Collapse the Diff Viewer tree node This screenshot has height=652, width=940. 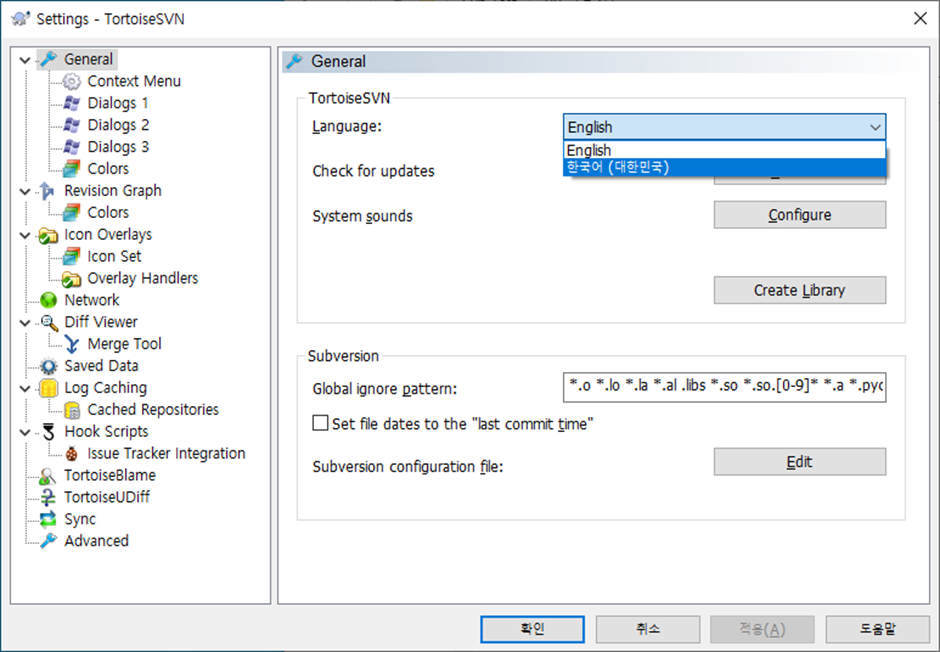[25, 323]
